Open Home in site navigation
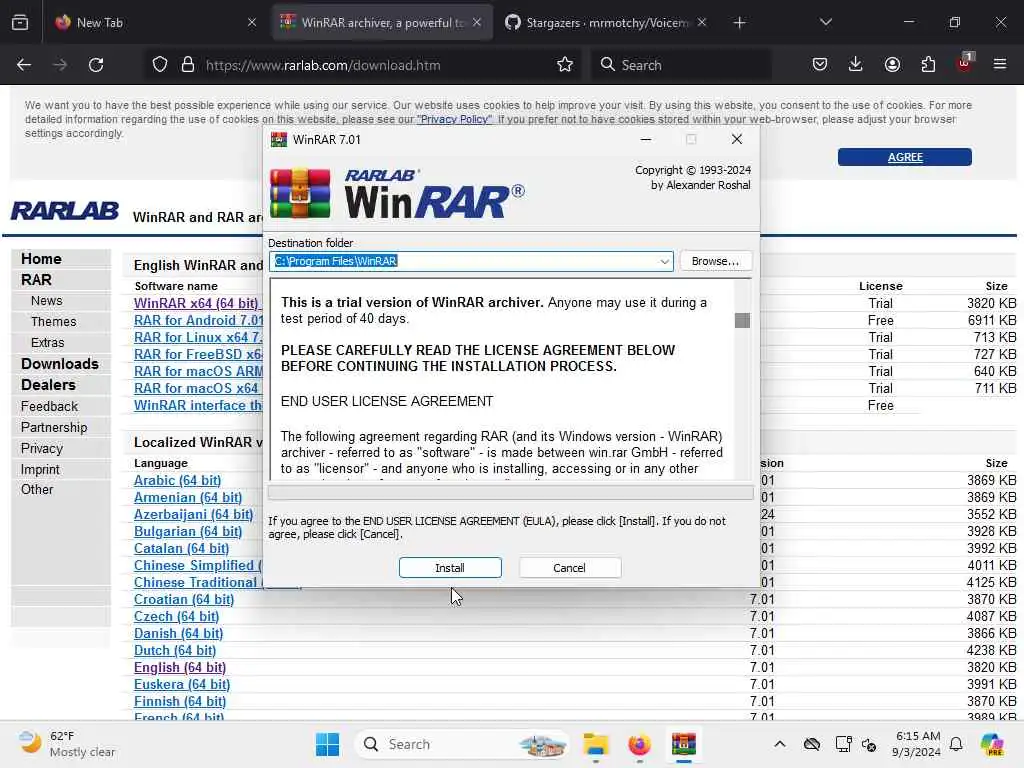 coord(41,259)
